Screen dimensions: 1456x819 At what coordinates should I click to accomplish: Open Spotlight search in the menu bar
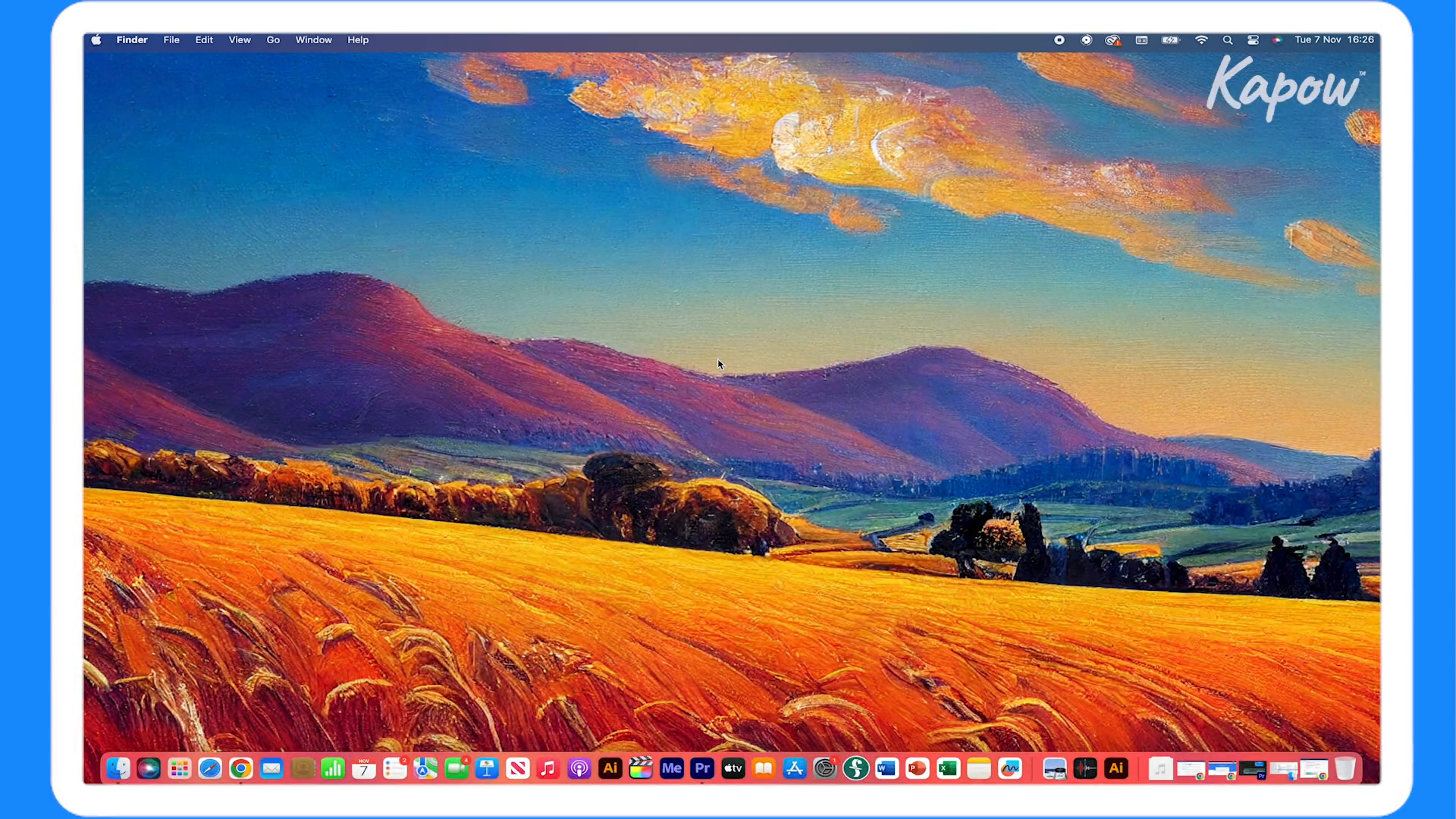pos(1228,40)
